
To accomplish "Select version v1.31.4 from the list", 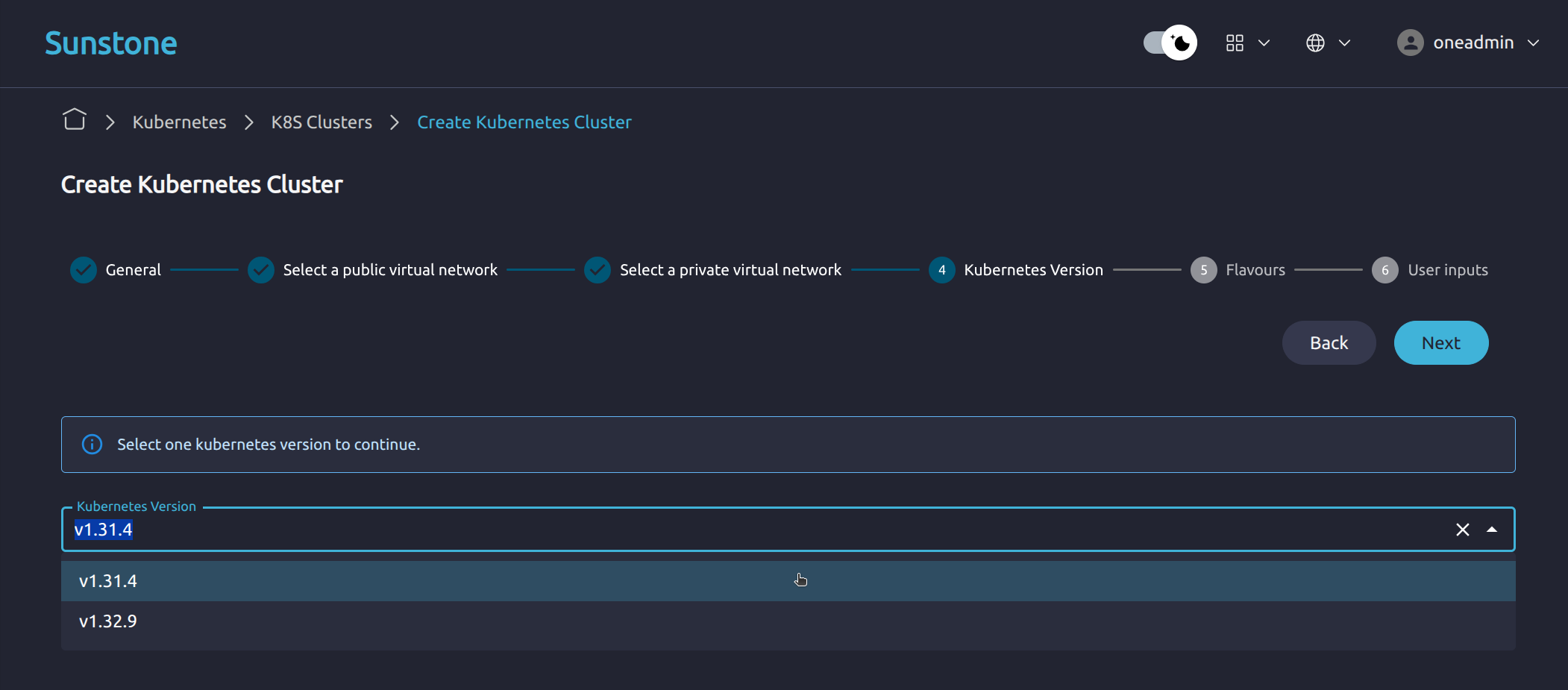I will [788, 581].
